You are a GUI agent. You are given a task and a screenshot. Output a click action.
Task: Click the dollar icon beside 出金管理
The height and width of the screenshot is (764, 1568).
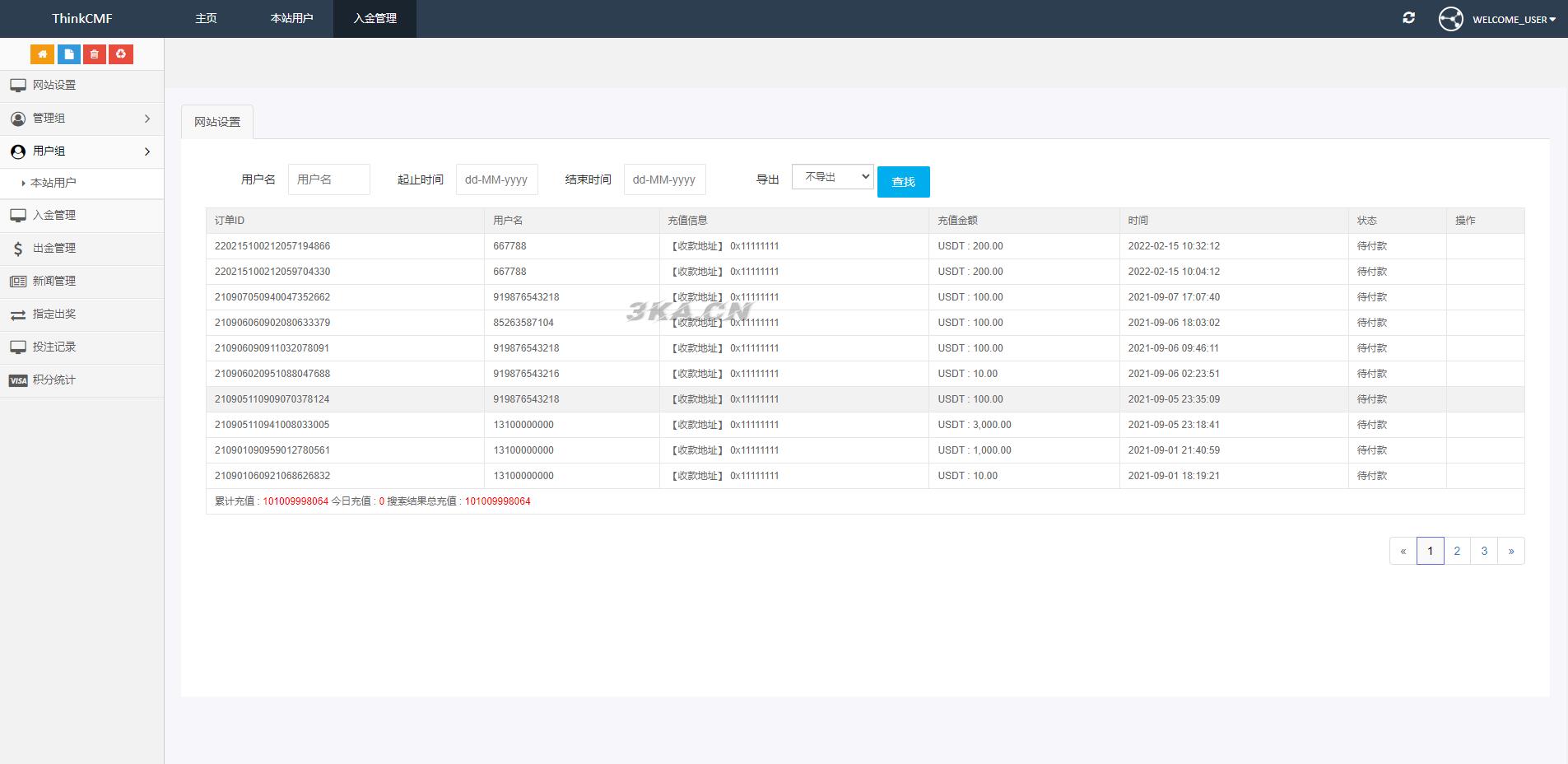pos(18,248)
